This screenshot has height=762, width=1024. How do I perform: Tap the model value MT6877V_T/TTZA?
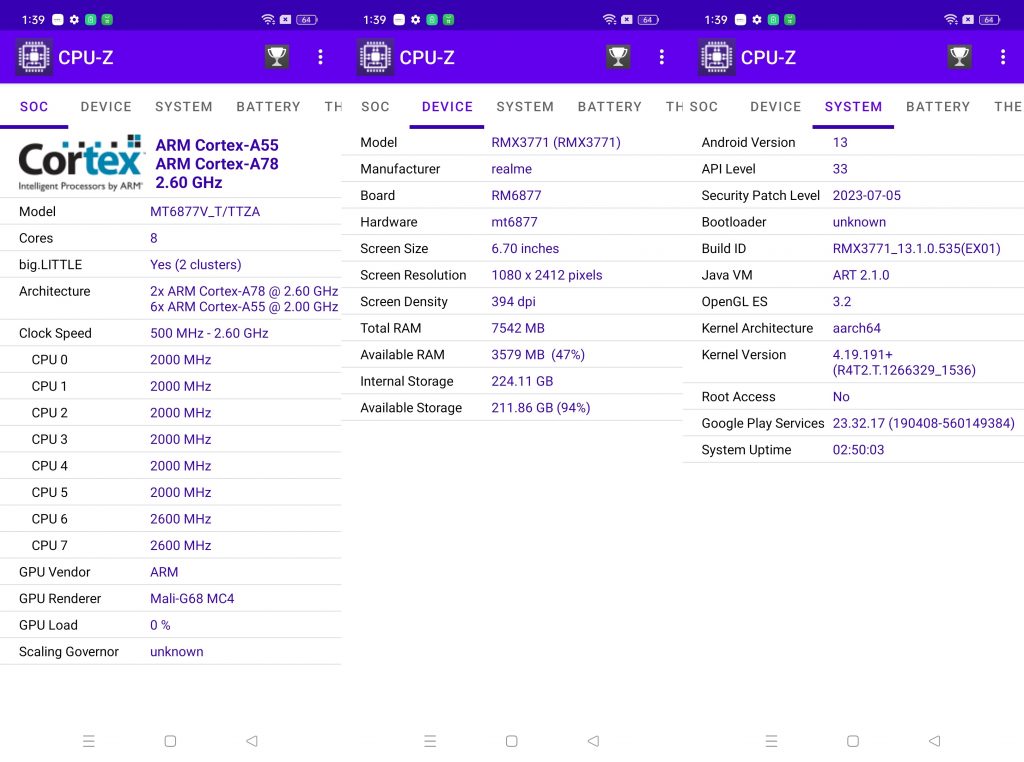tap(205, 212)
